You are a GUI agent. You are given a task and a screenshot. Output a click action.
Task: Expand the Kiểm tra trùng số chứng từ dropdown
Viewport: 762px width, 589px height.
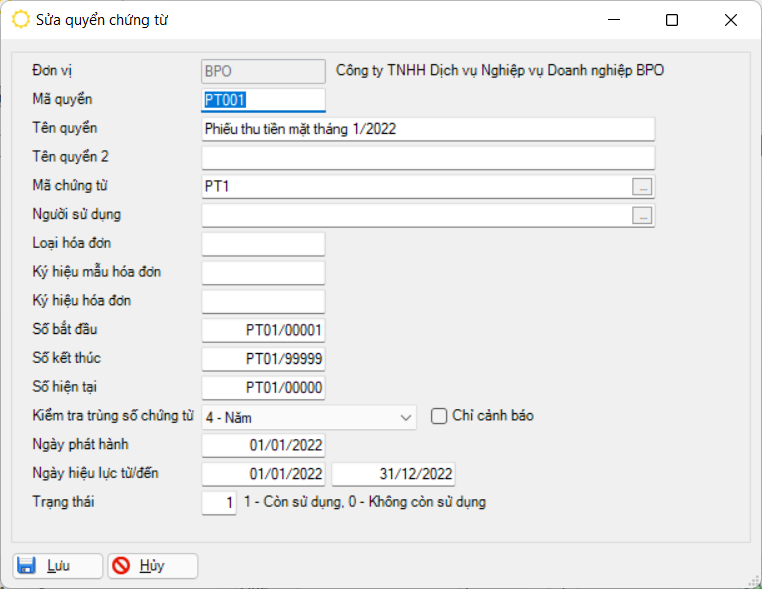[405, 417]
